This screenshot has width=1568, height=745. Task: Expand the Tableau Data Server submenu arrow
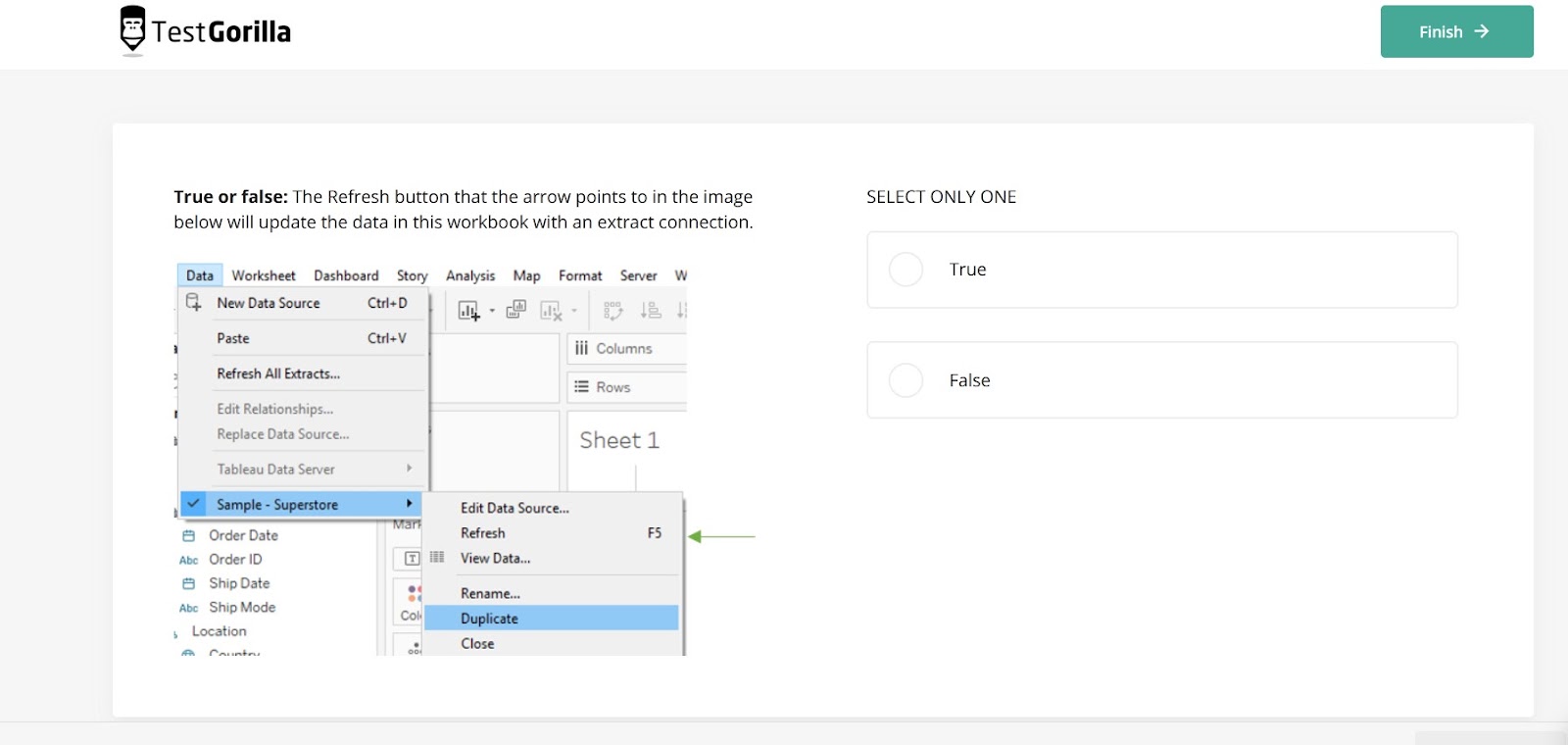click(x=409, y=469)
